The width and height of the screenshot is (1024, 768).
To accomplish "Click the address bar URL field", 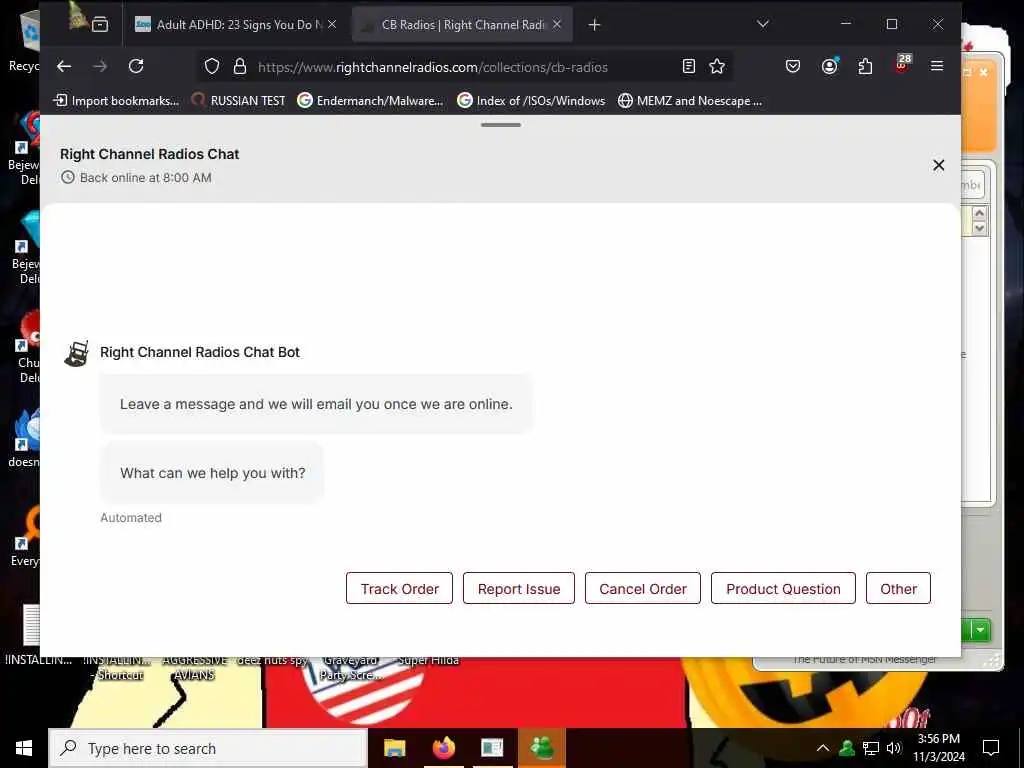I will click(432, 67).
